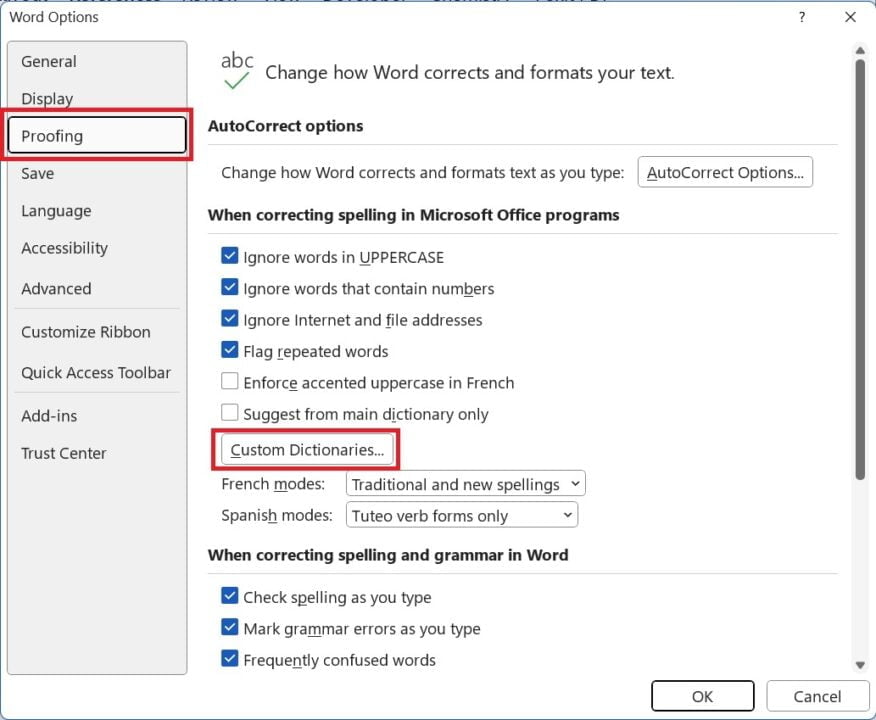Uncheck Ignore words that contain numbers
The image size is (876, 720).
[229, 288]
